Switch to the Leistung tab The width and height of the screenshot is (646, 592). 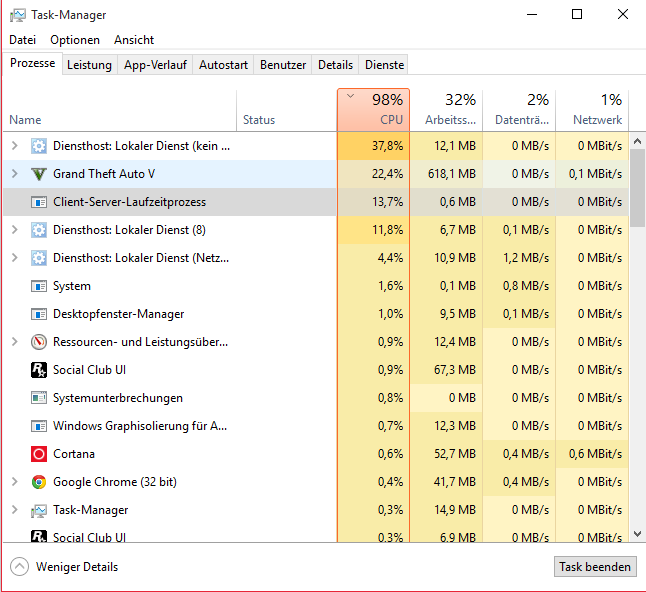89,65
